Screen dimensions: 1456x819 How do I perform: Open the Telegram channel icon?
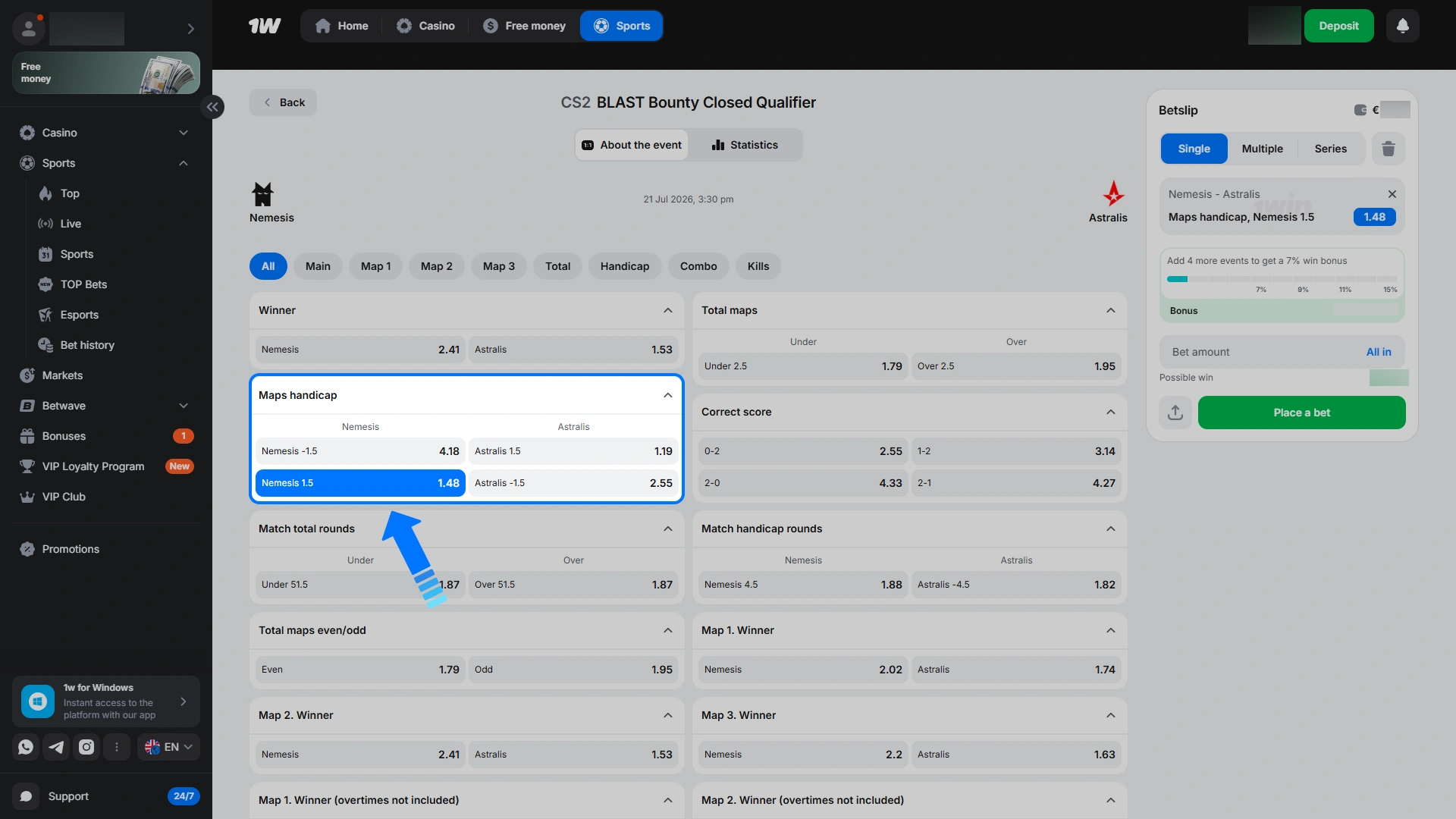click(x=56, y=747)
